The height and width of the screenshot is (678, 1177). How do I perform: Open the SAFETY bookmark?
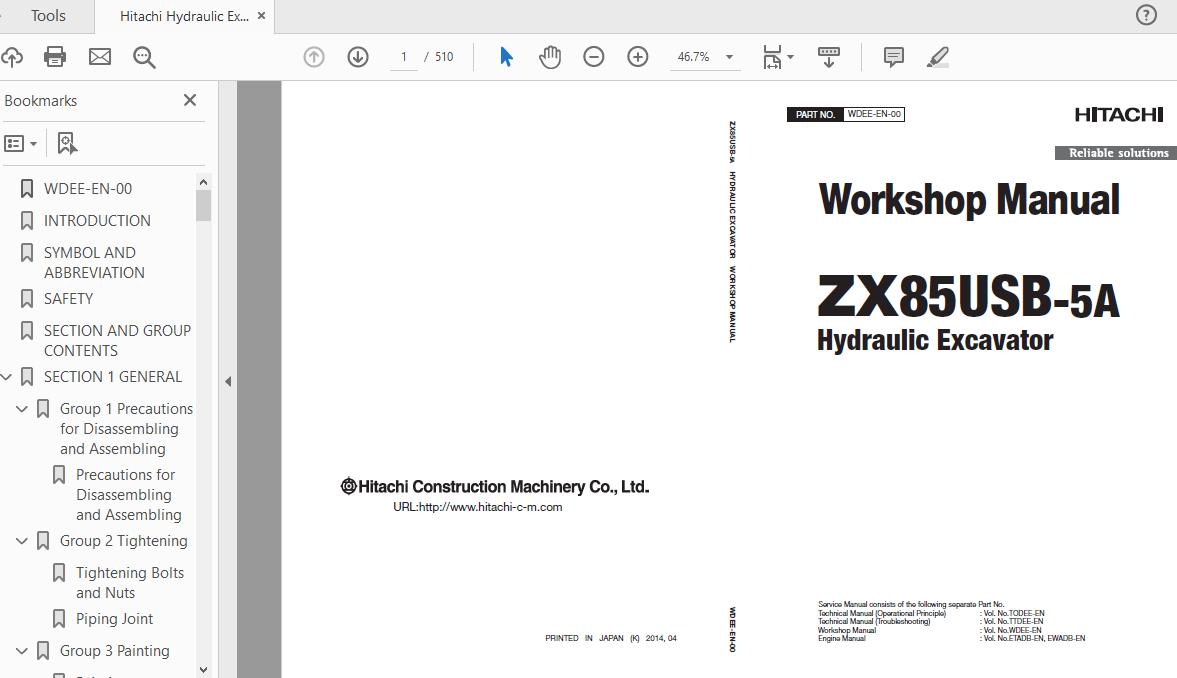click(x=68, y=298)
